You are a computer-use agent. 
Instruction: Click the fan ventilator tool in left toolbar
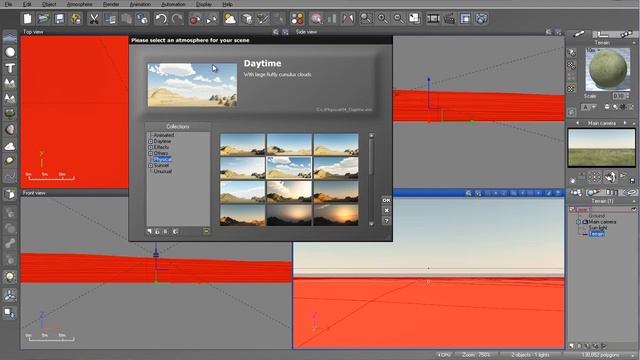coord(10,295)
